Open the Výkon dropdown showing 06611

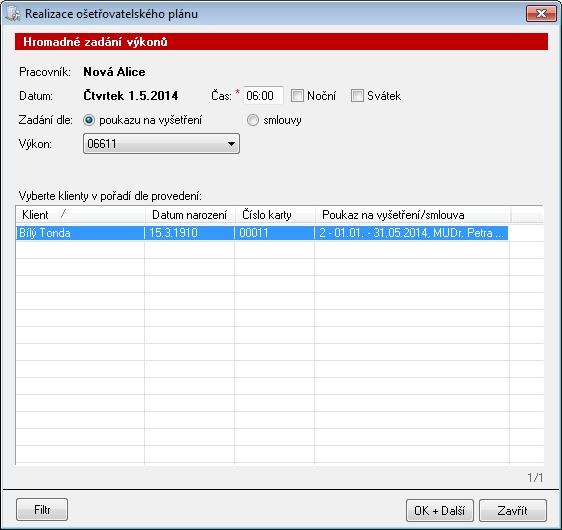pos(161,144)
